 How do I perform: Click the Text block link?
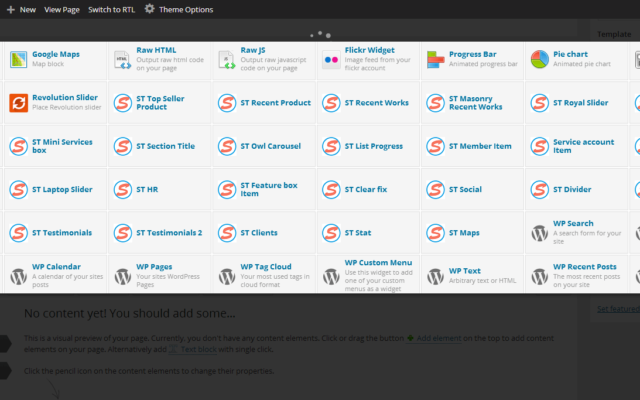tap(193, 349)
